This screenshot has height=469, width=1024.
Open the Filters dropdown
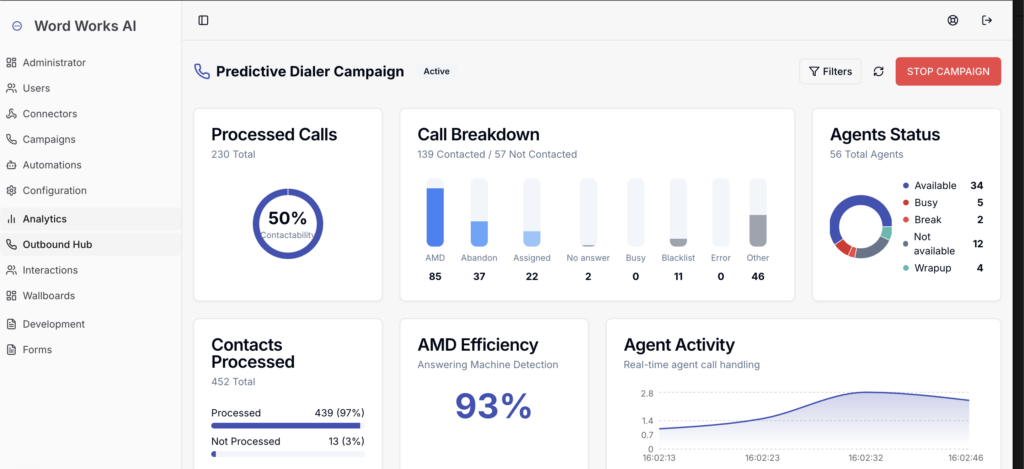pyautogui.click(x=829, y=71)
